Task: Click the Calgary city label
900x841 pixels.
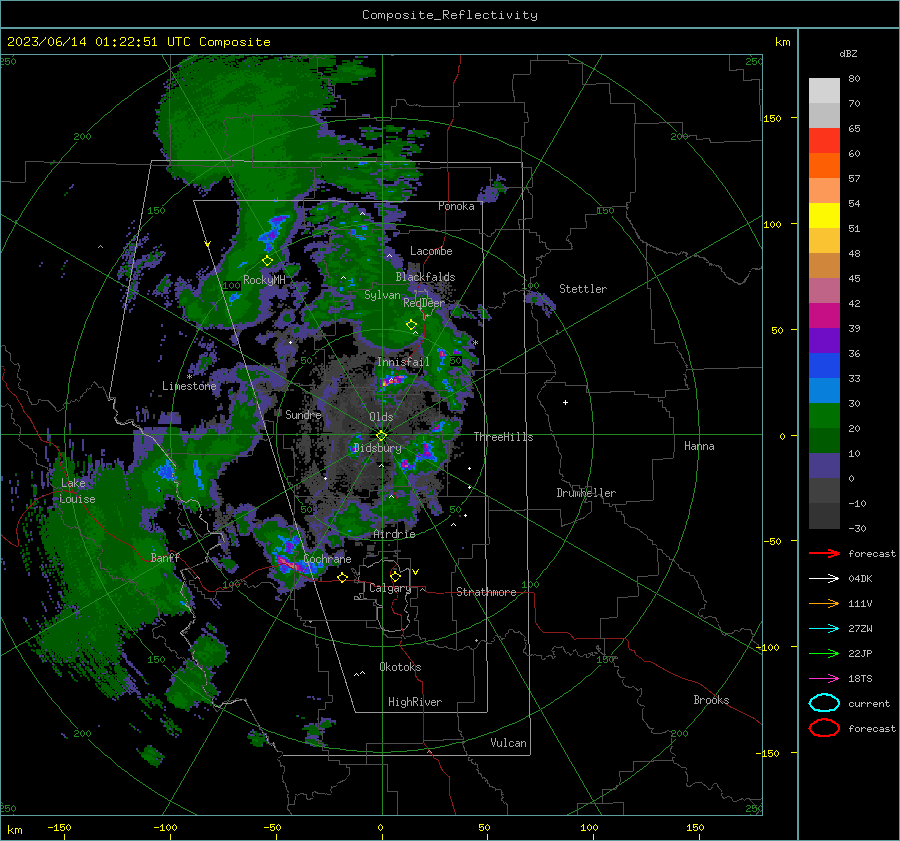Action: coord(390,588)
